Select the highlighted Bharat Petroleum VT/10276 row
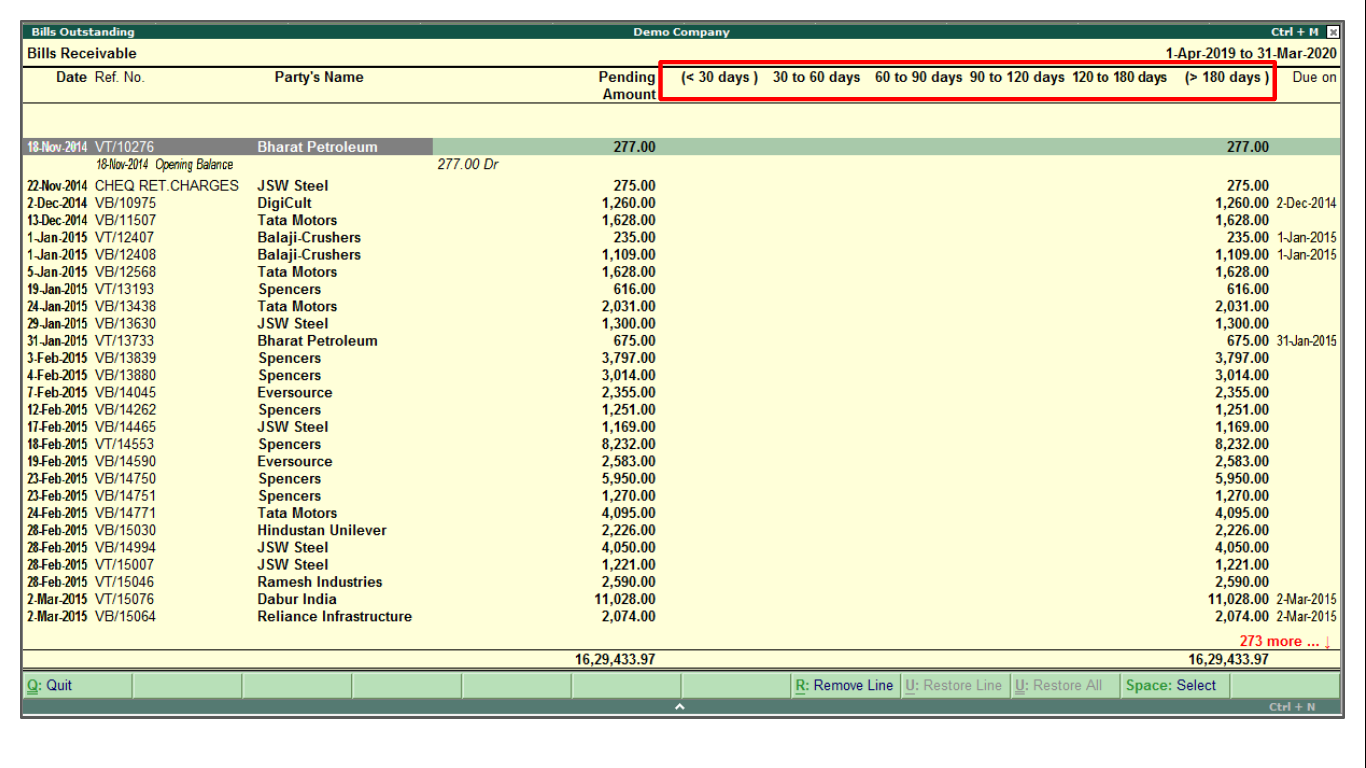The height and width of the screenshot is (768, 1366). 681,147
